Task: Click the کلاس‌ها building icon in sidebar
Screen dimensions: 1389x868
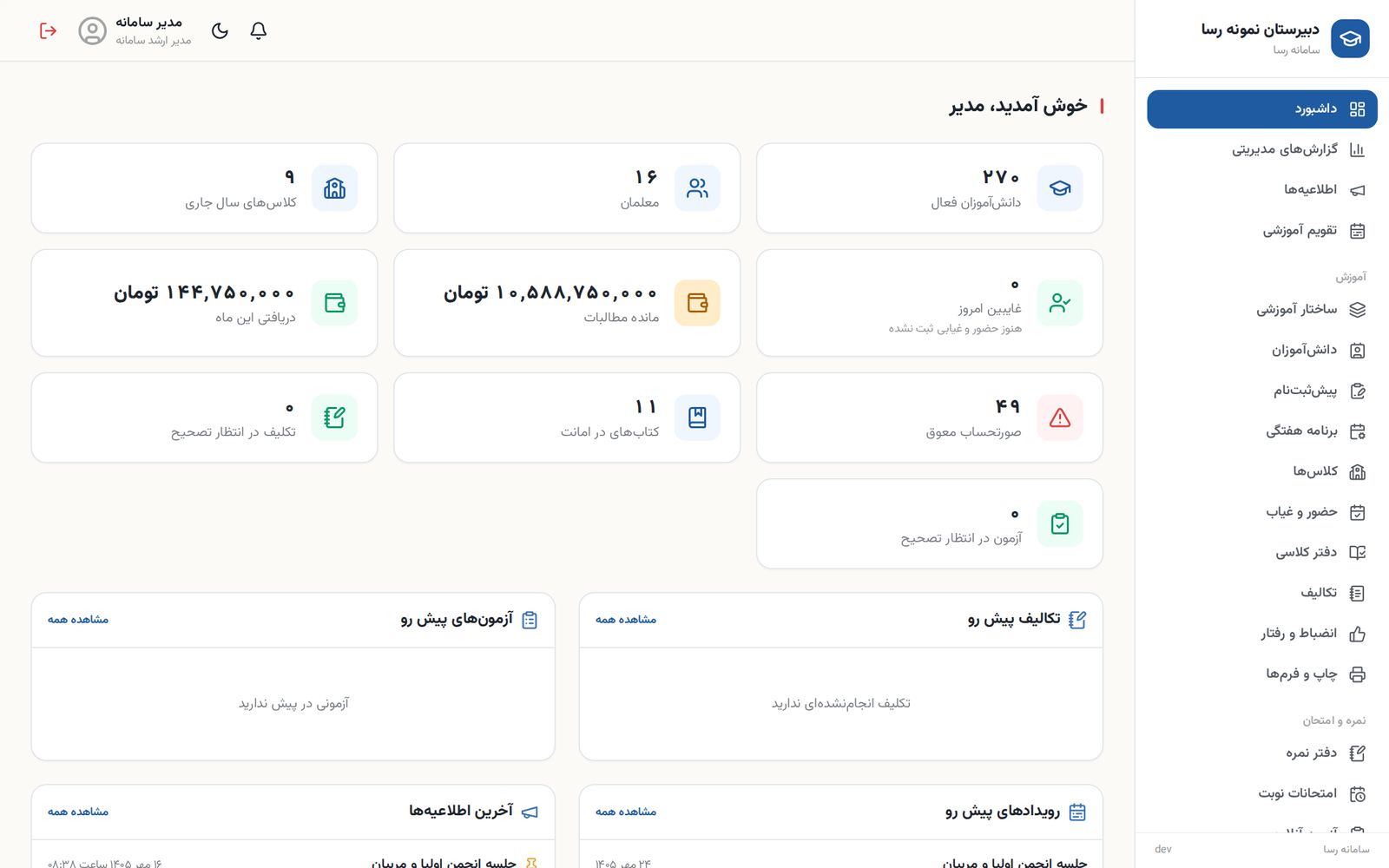Action: [x=1358, y=472]
